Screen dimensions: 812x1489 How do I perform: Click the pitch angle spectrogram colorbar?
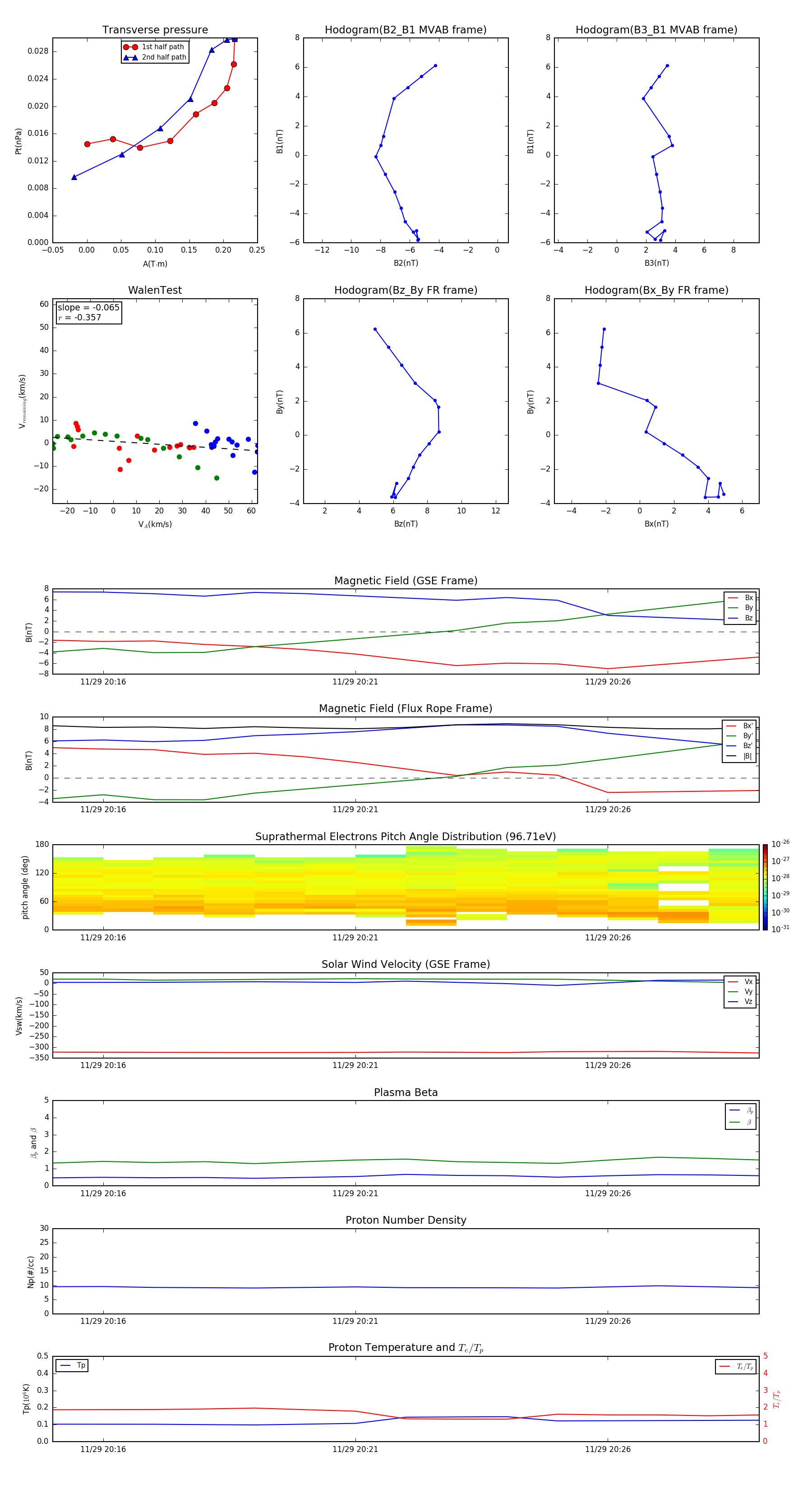click(x=765, y=887)
